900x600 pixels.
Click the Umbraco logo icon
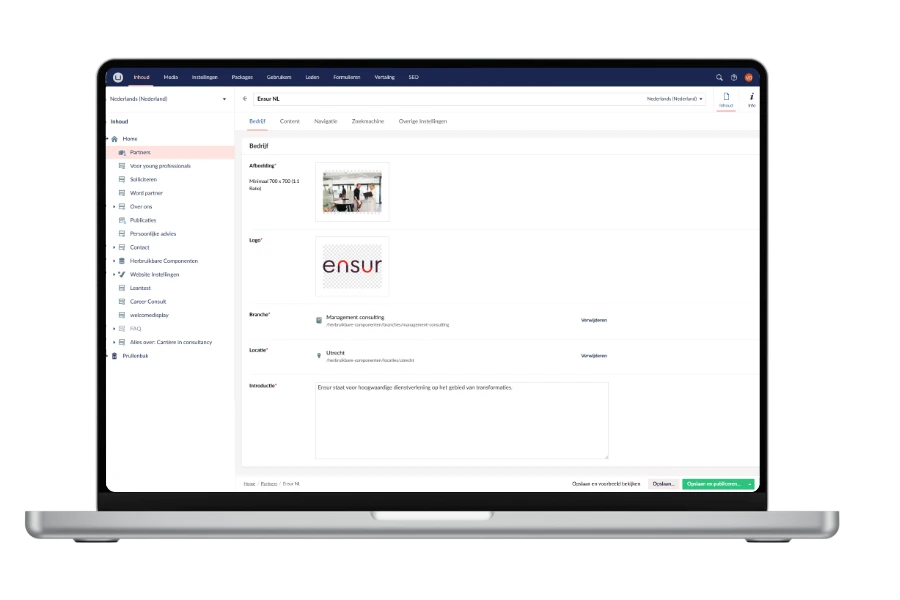(x=118, y=77)
